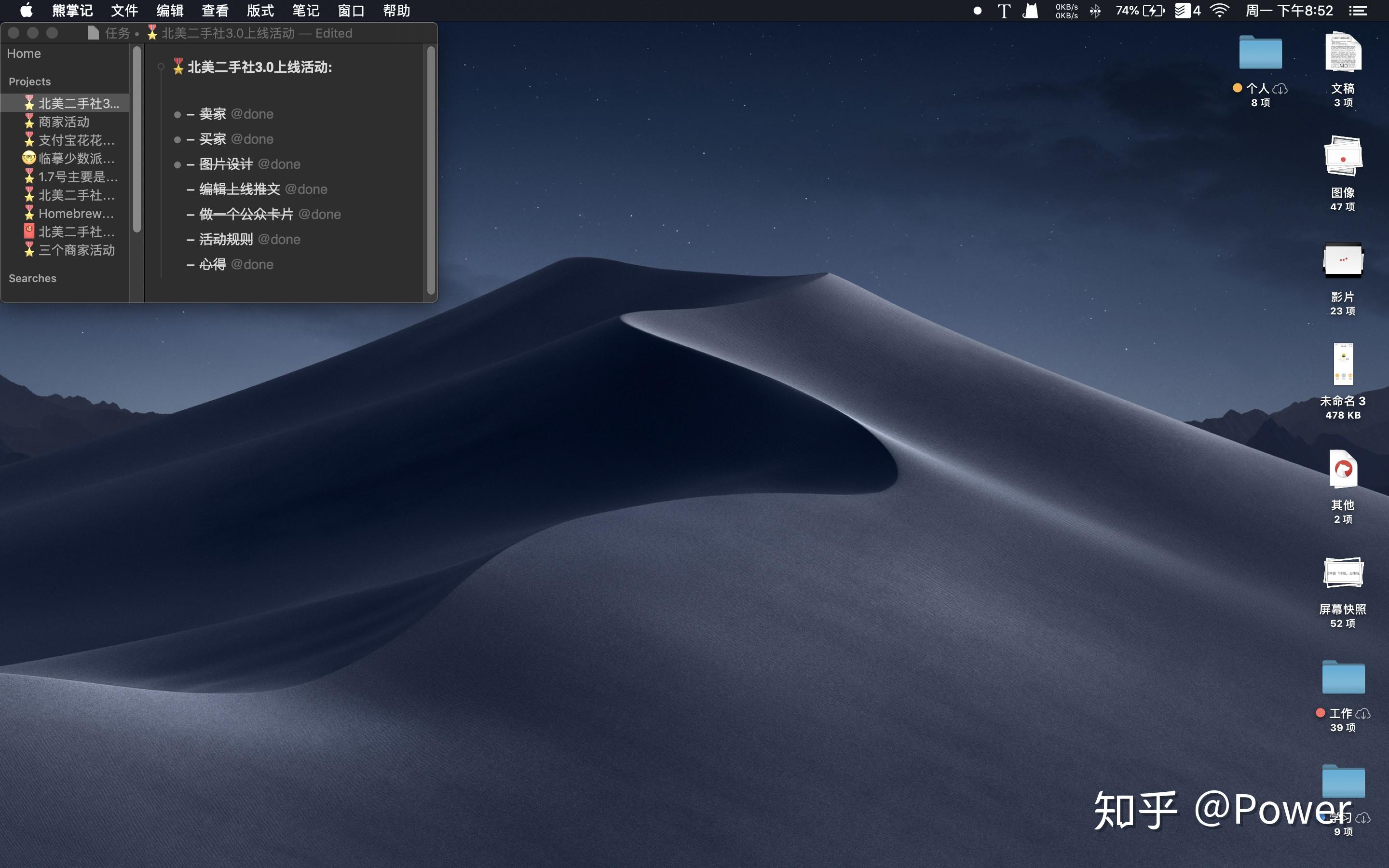
Task: Open the Wi-Fi status icon
Action: click(x=1220, y=11)
